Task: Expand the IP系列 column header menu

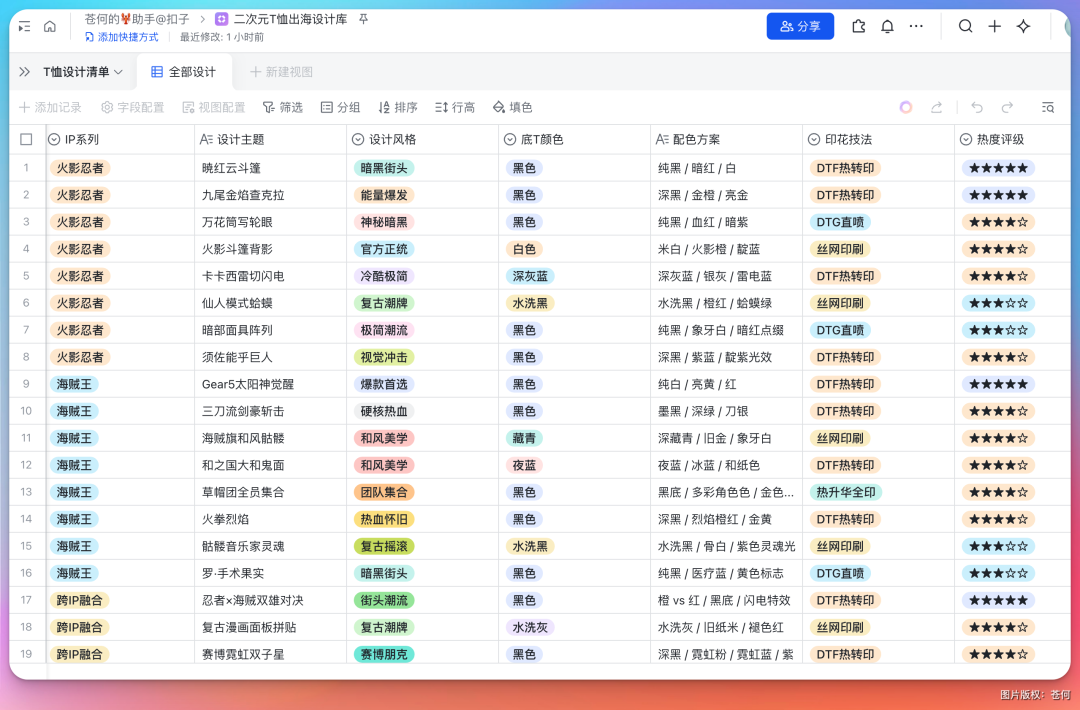Action: [x=55, y=140]
